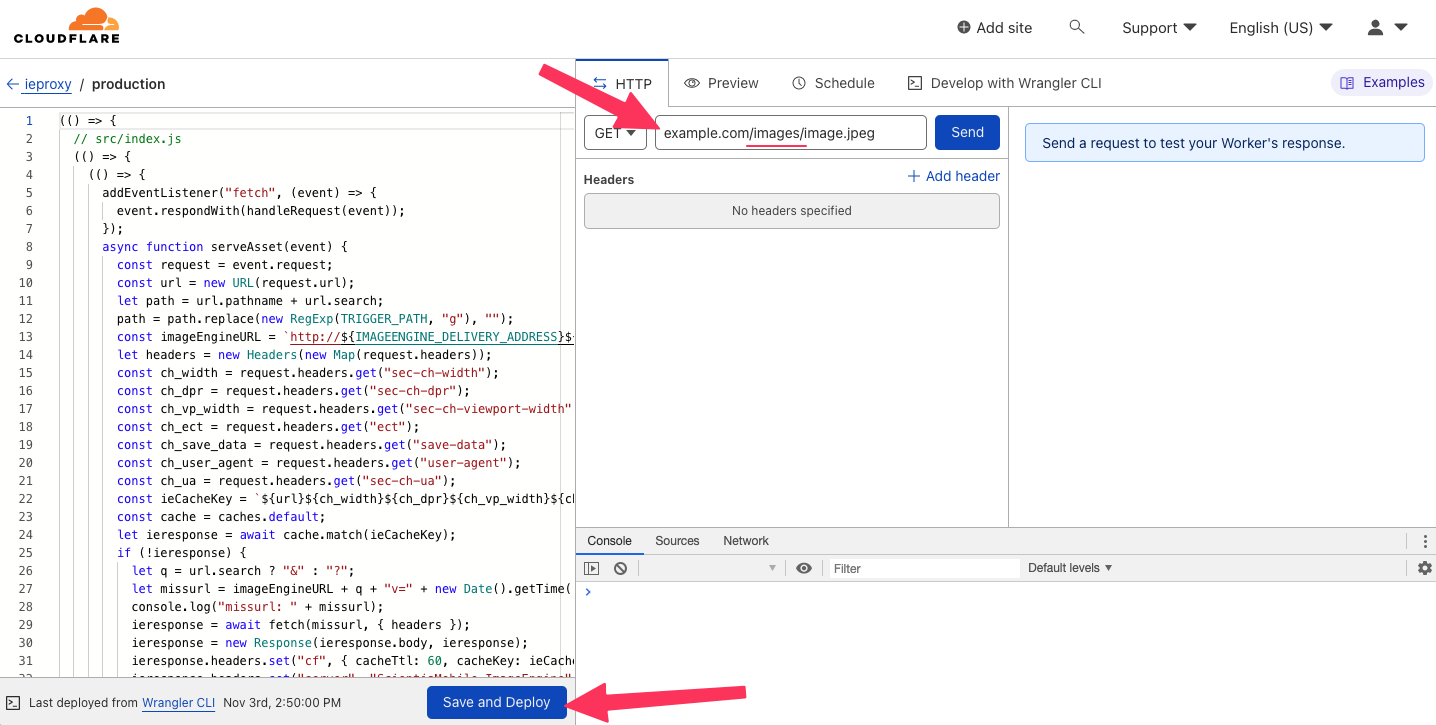
Task: Click the 'No headers specified' box
Action: click(792, 211)
